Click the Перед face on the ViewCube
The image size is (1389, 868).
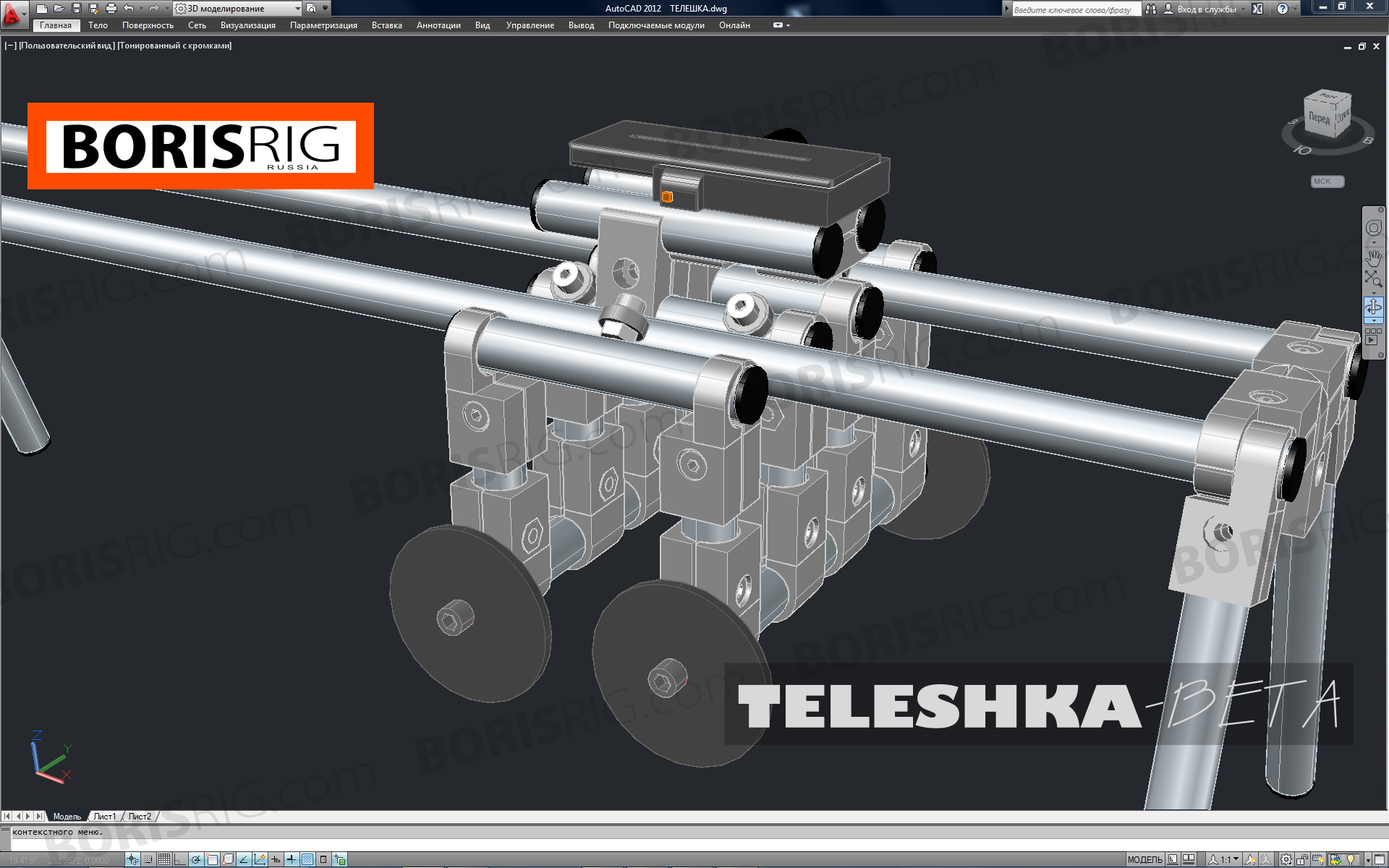(1319, 118)
